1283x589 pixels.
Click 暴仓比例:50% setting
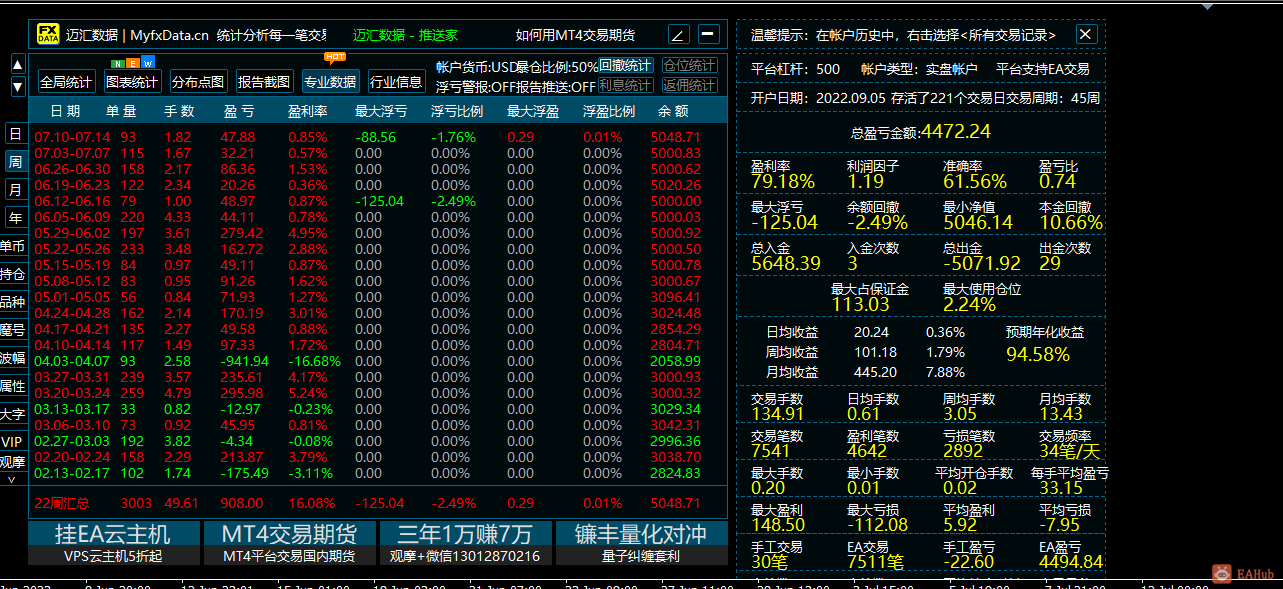tap(556, 66)
